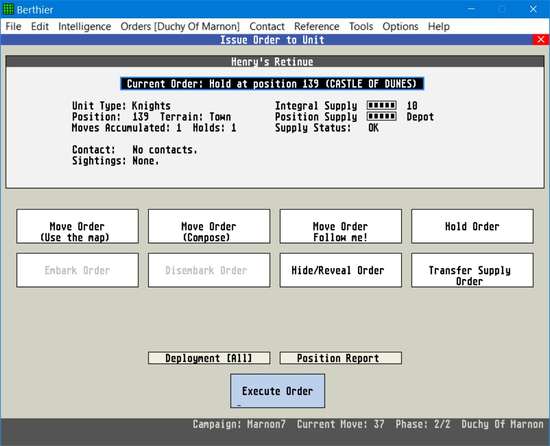Select Hide/Reveal Order

pos(341,270)
